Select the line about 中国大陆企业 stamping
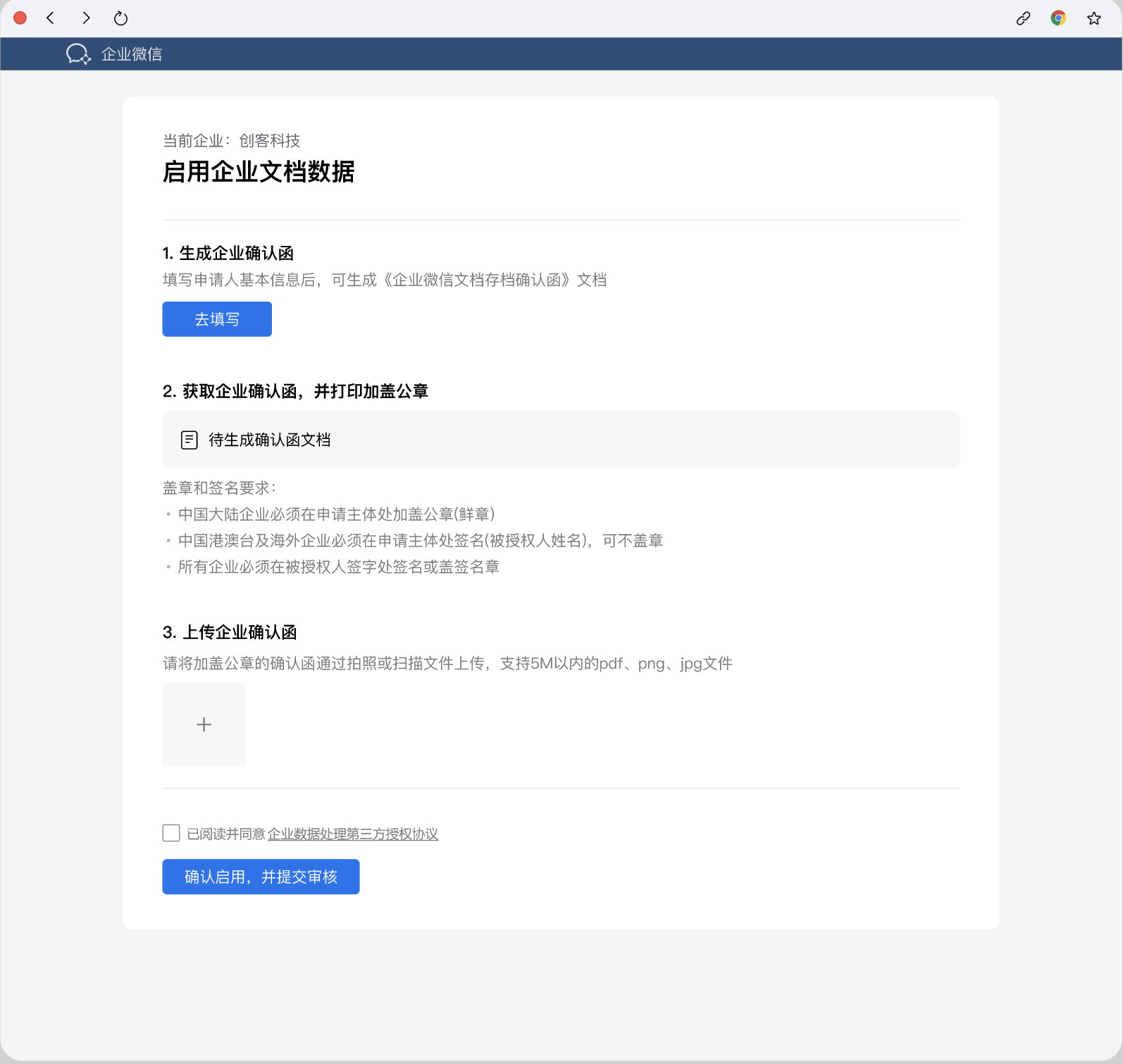Image resolution: width=1123 pixels, height=1064 pixels. pyautogui.click(x=337, y=514)
